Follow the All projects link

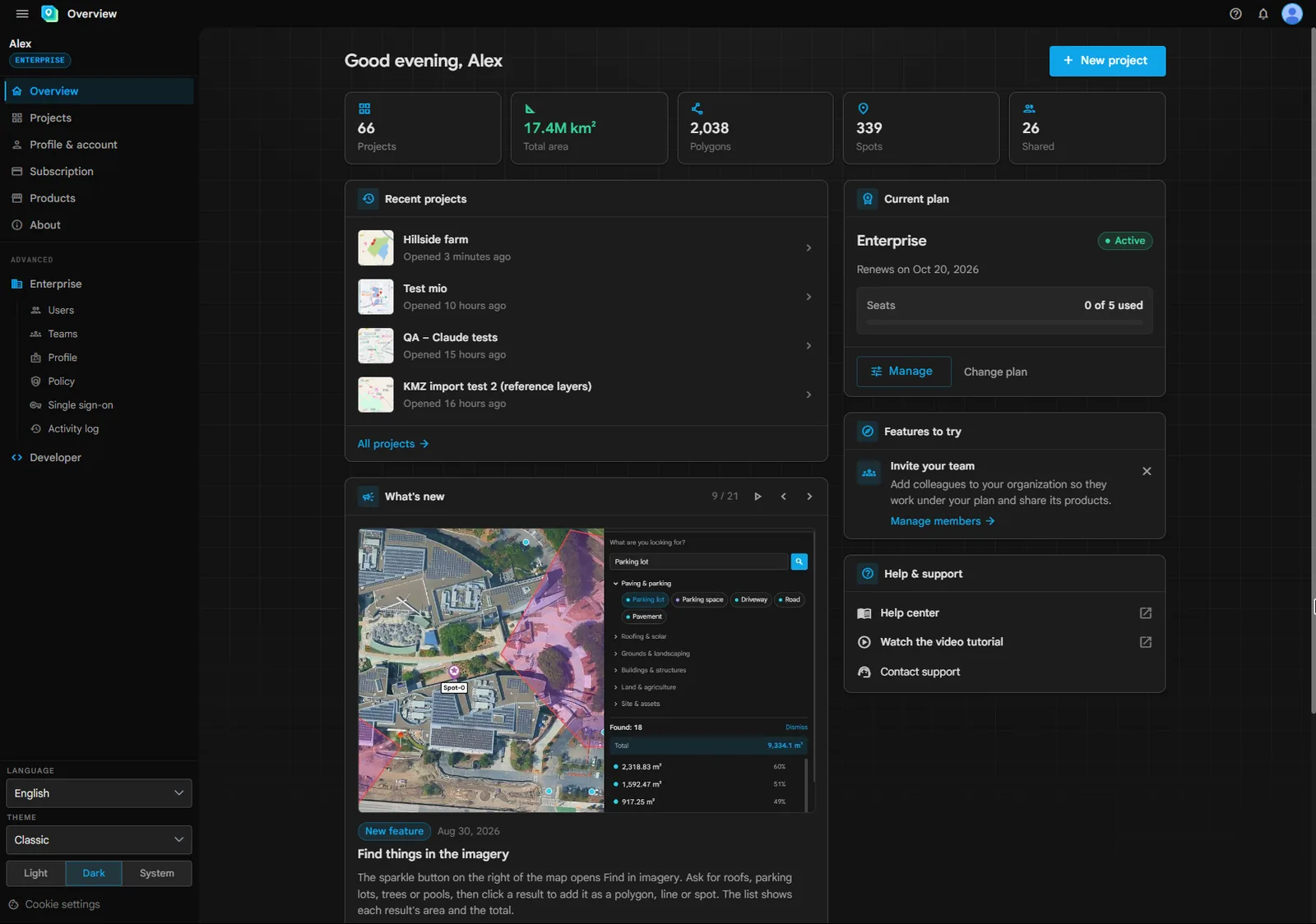(x=393, y=444)
